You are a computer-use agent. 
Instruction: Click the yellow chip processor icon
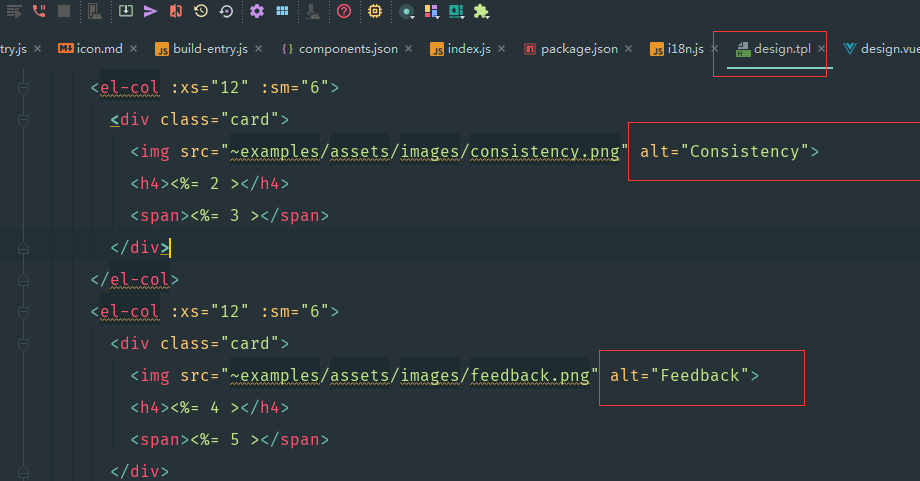[374, 11]
